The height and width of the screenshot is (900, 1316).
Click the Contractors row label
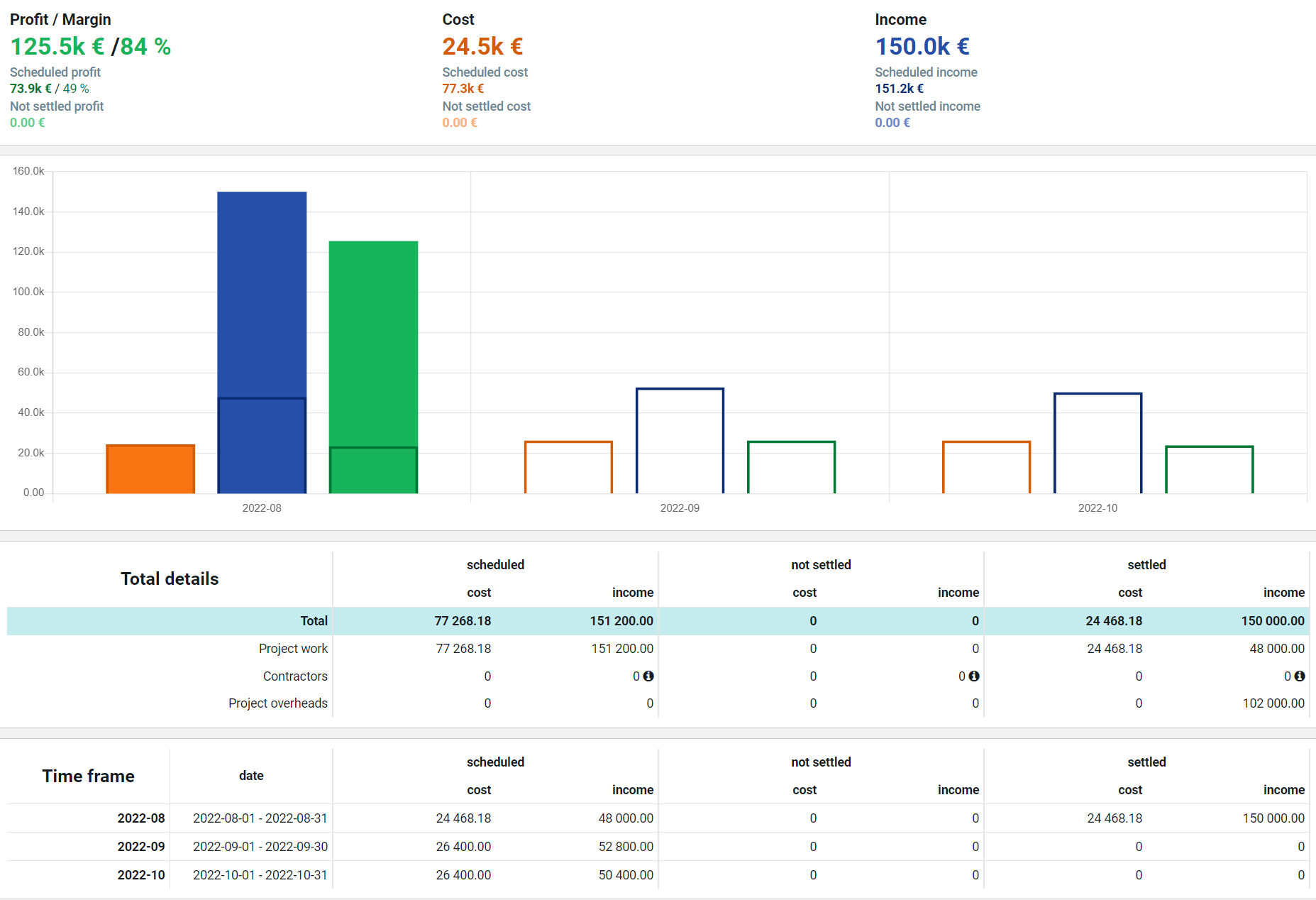295,676
